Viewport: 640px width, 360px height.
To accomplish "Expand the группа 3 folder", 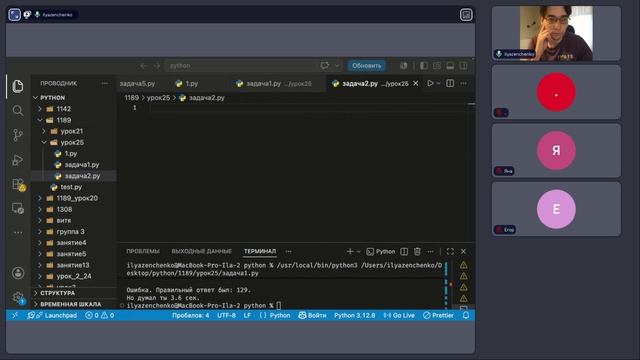I will click(70, 231).
